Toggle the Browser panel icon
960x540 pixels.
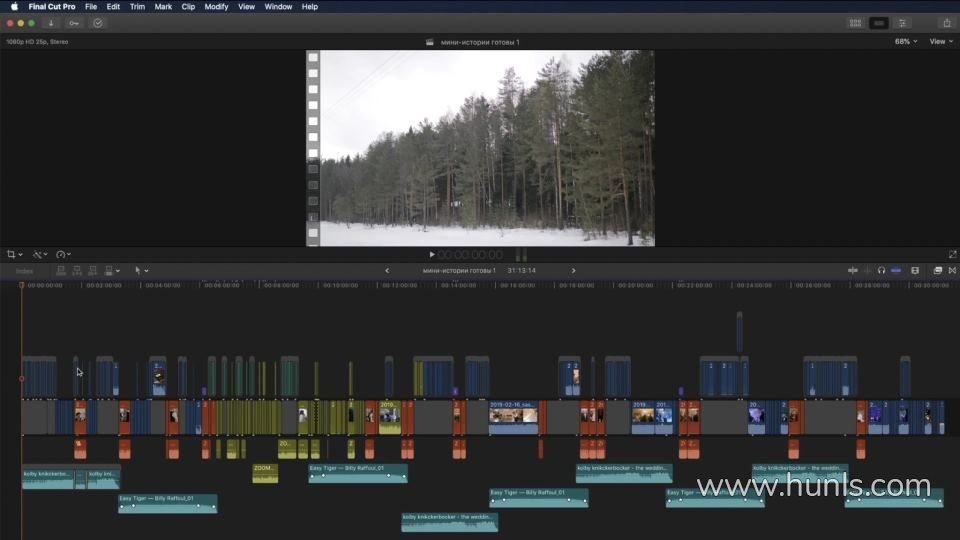coord(855,23)
